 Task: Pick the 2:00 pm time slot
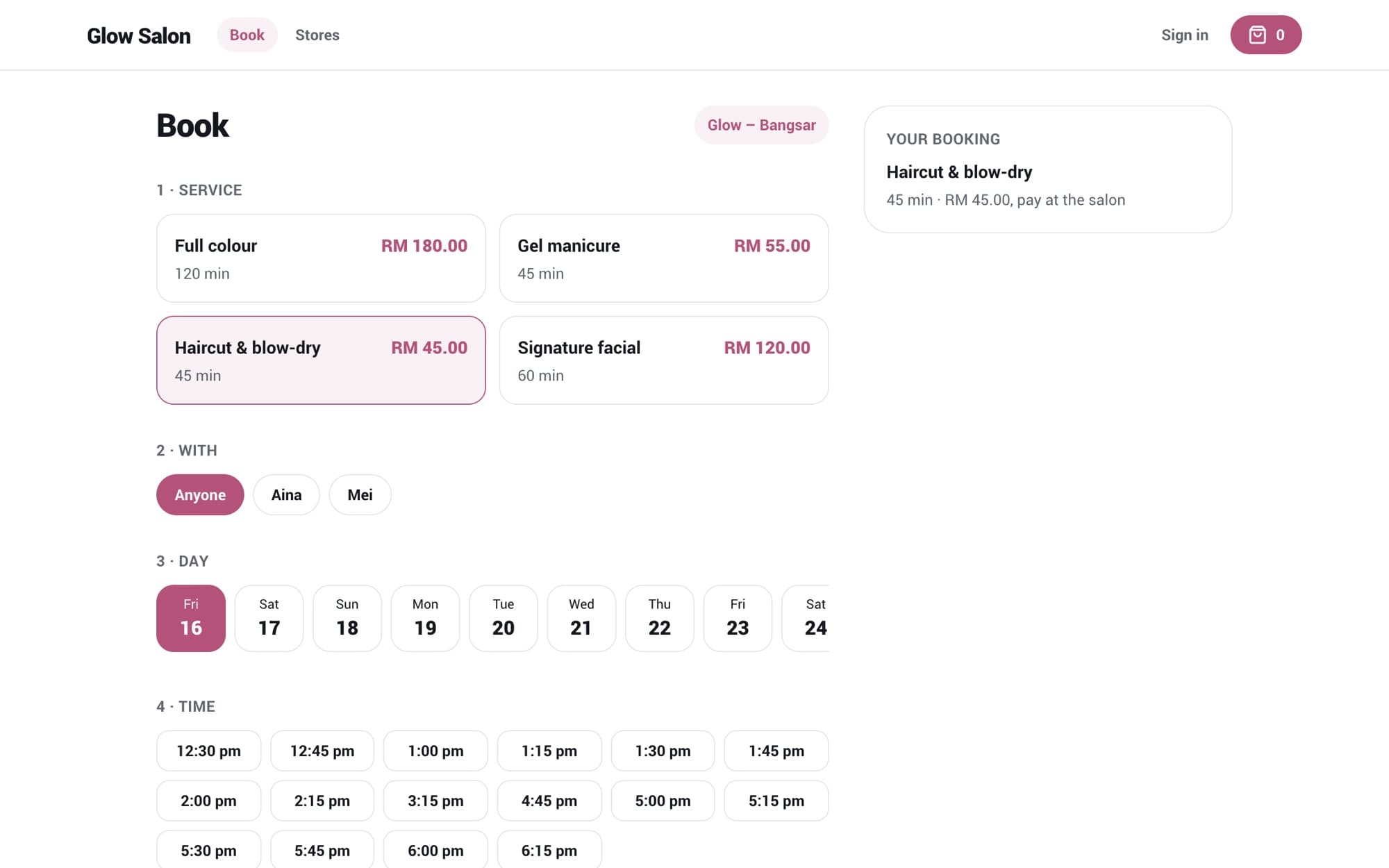[x=208, y=801]
